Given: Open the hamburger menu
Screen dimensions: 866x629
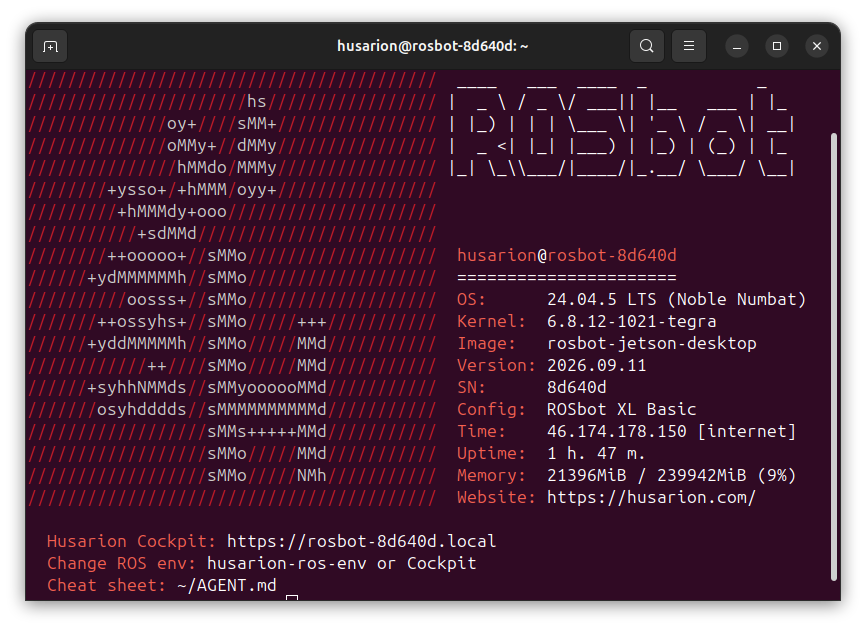Looking at the screenshot, I should [x=689, y=46].
